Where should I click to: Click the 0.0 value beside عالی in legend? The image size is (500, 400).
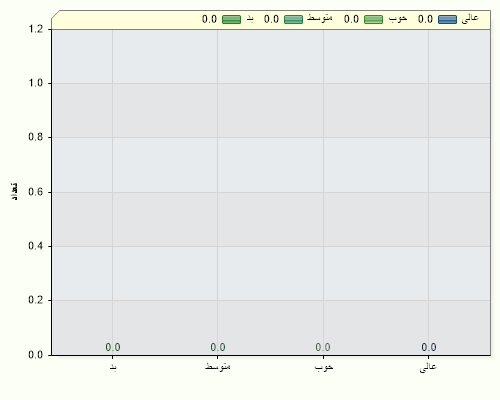[x=425, y=19]
